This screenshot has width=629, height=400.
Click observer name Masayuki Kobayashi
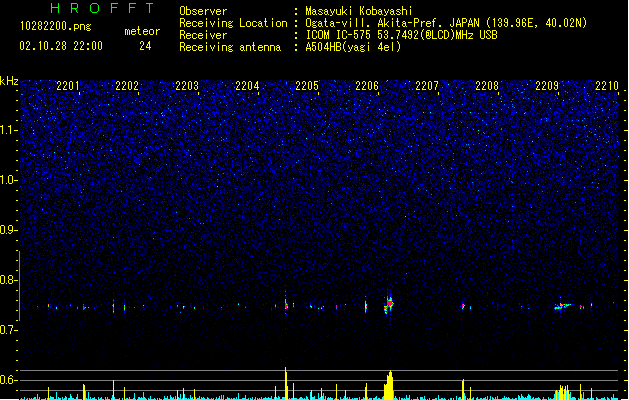tap(359, 11)
